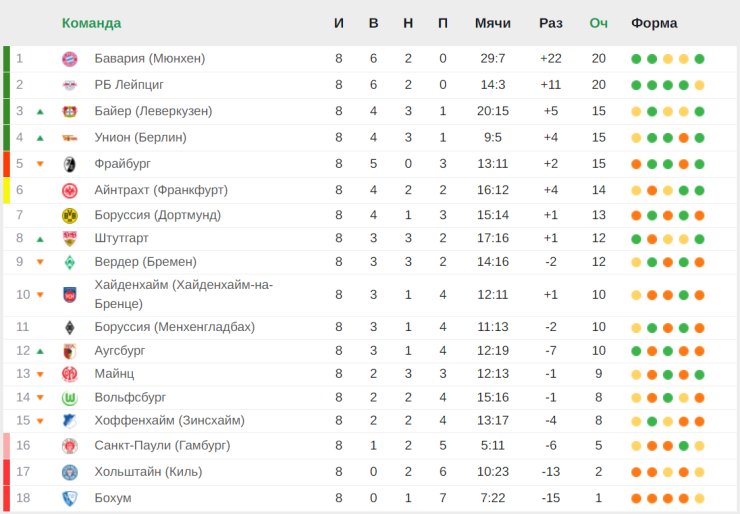740x514 pixels.
Task: Click the Eintracht Frankfurt eagle logo
Action: (70, 190)
